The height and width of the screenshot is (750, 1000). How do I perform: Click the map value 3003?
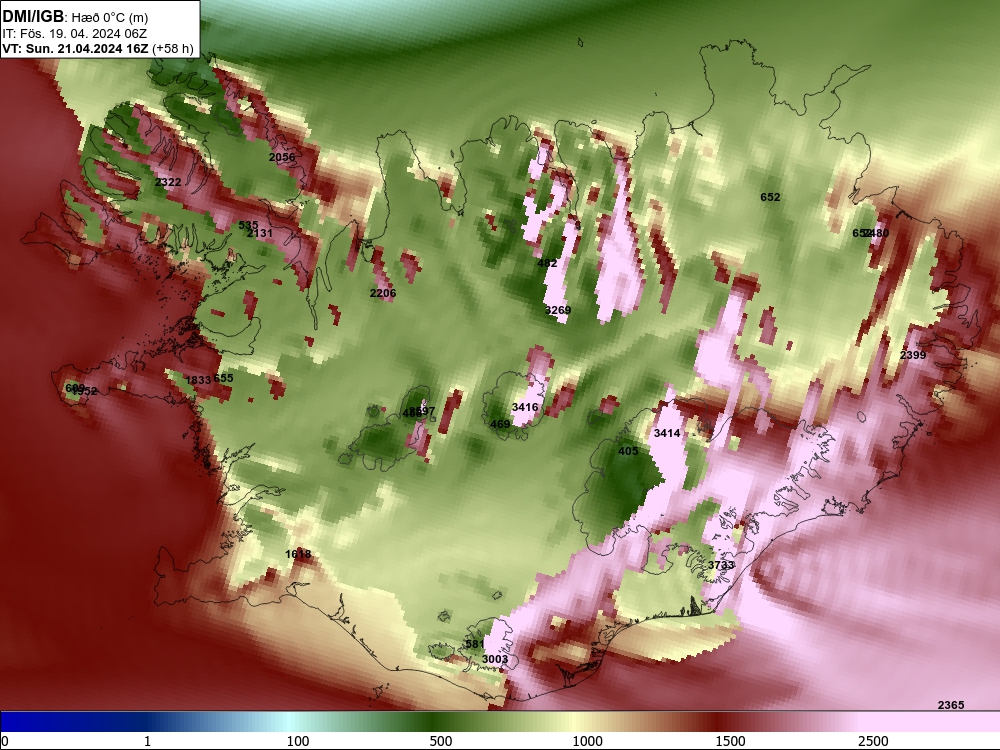495,659
